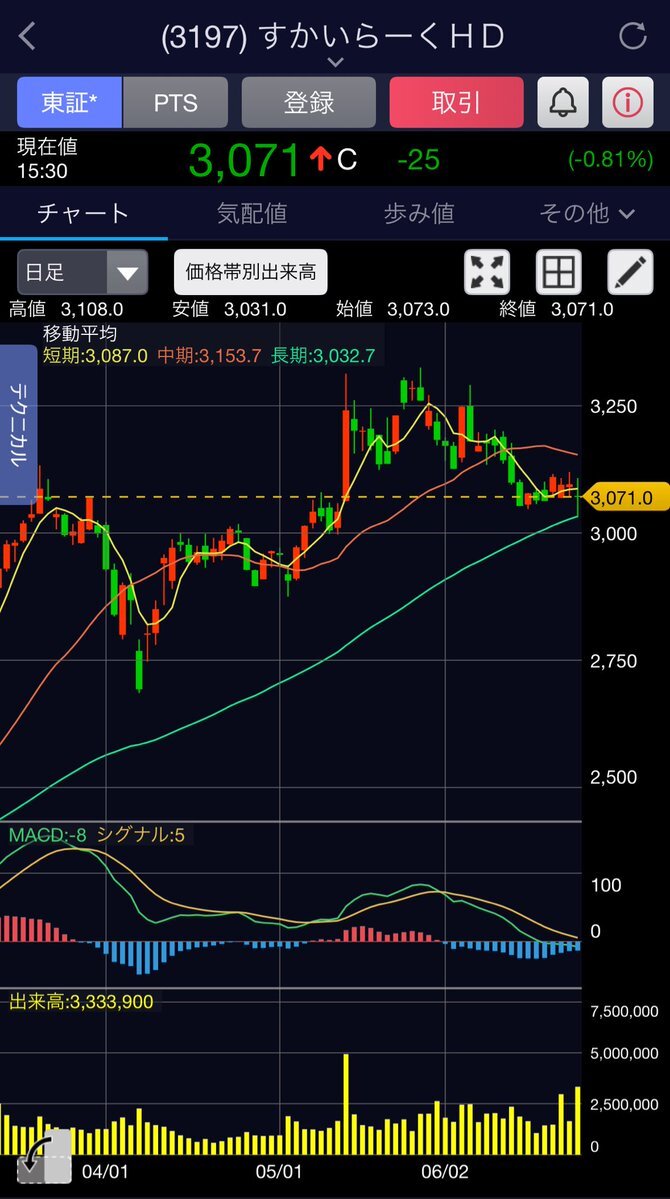Tap the 現在値 15:30 label

click(47, 158)
